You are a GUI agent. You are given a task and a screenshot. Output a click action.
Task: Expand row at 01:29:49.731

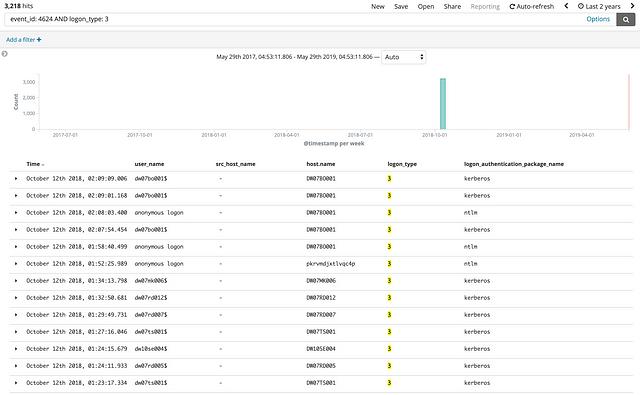tap(16, 315)
